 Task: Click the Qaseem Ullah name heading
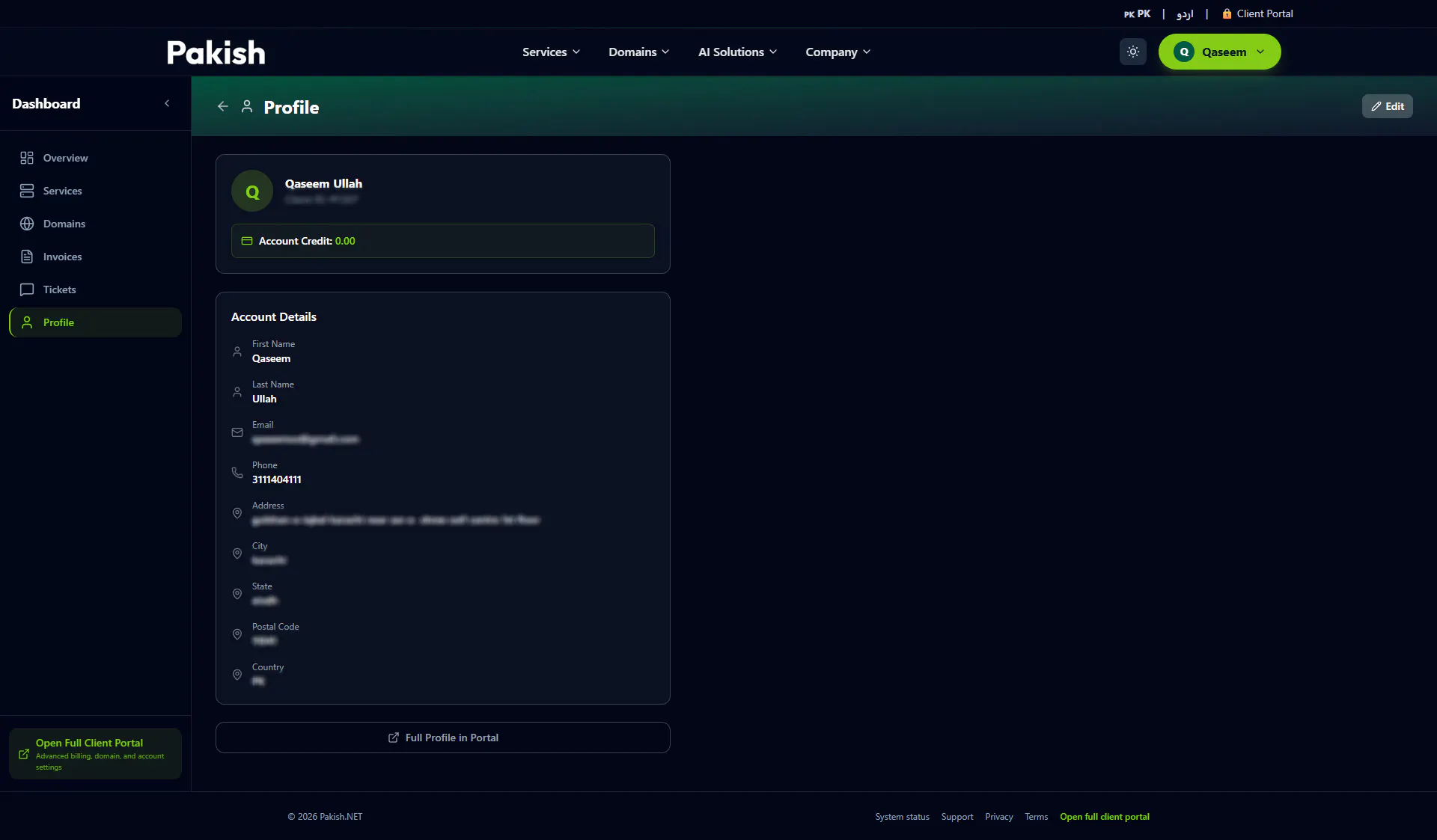(323, 183)
